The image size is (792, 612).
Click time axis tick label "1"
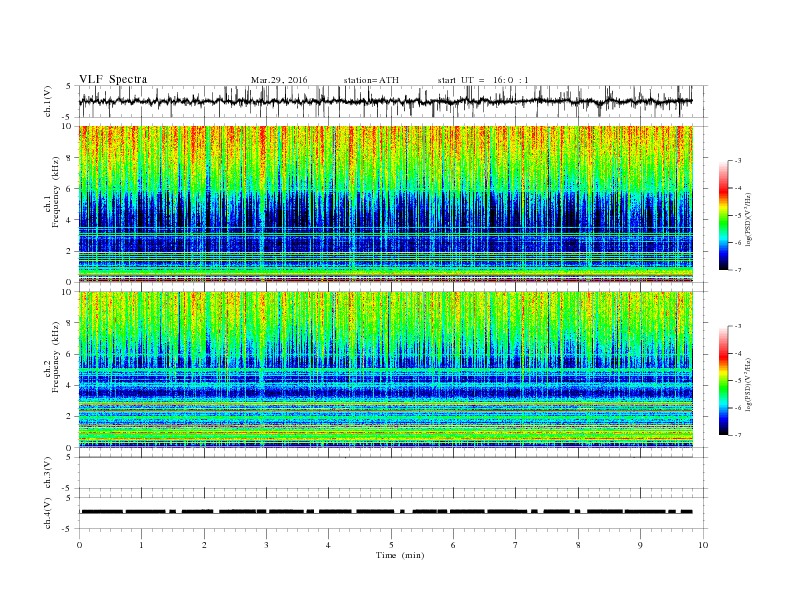(141, 545)
